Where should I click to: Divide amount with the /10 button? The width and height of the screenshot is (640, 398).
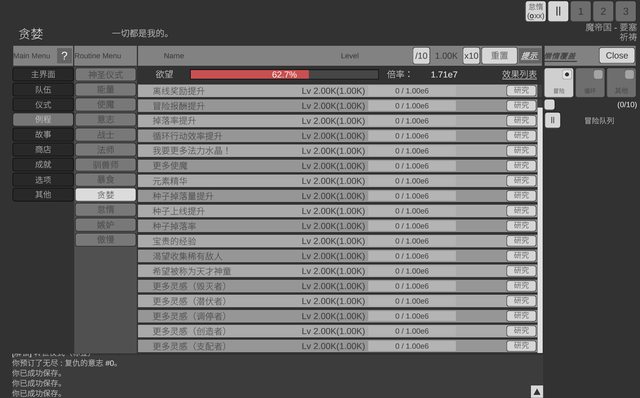click(421, 56)
